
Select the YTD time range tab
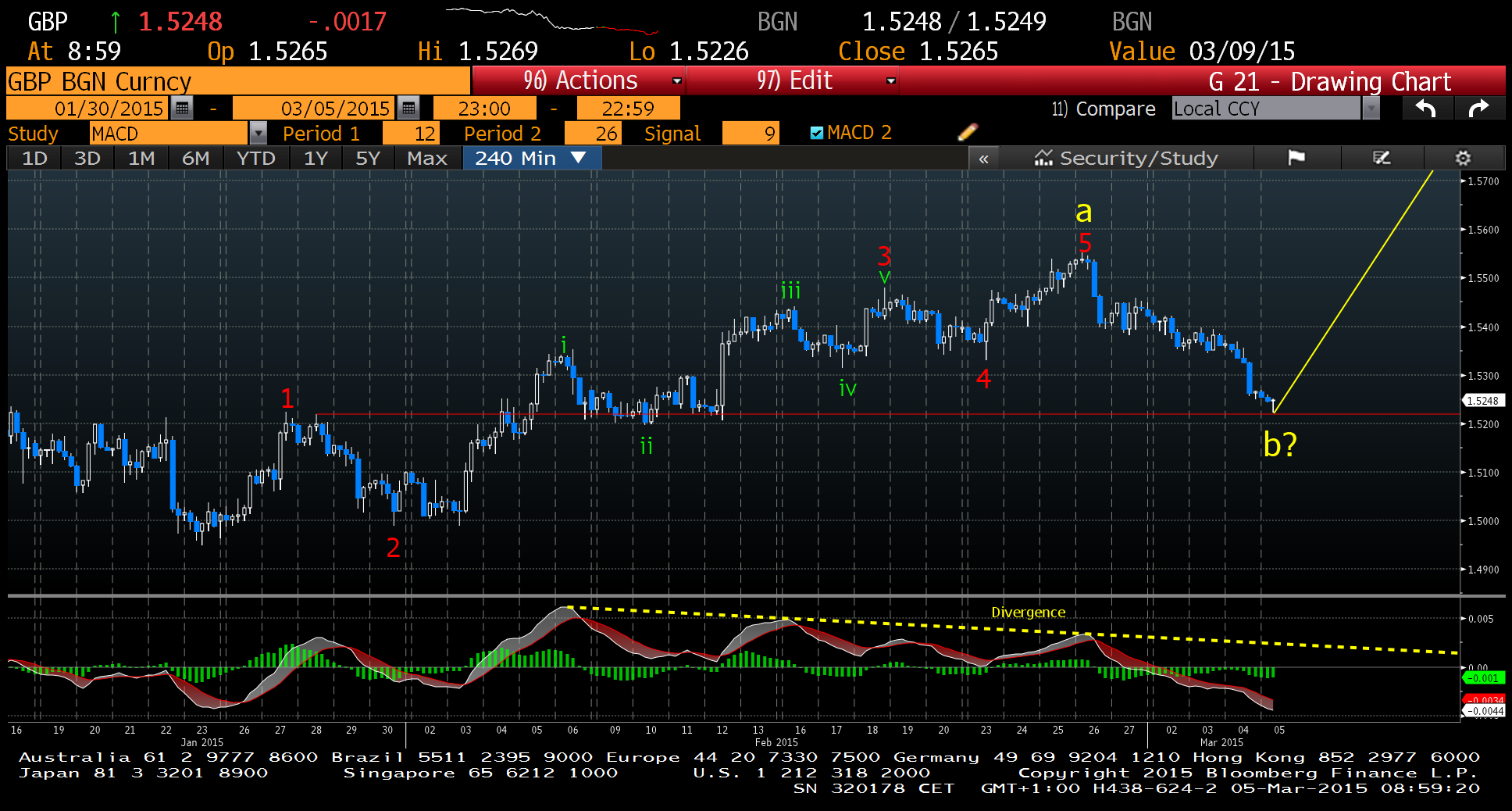click(255, 159)
